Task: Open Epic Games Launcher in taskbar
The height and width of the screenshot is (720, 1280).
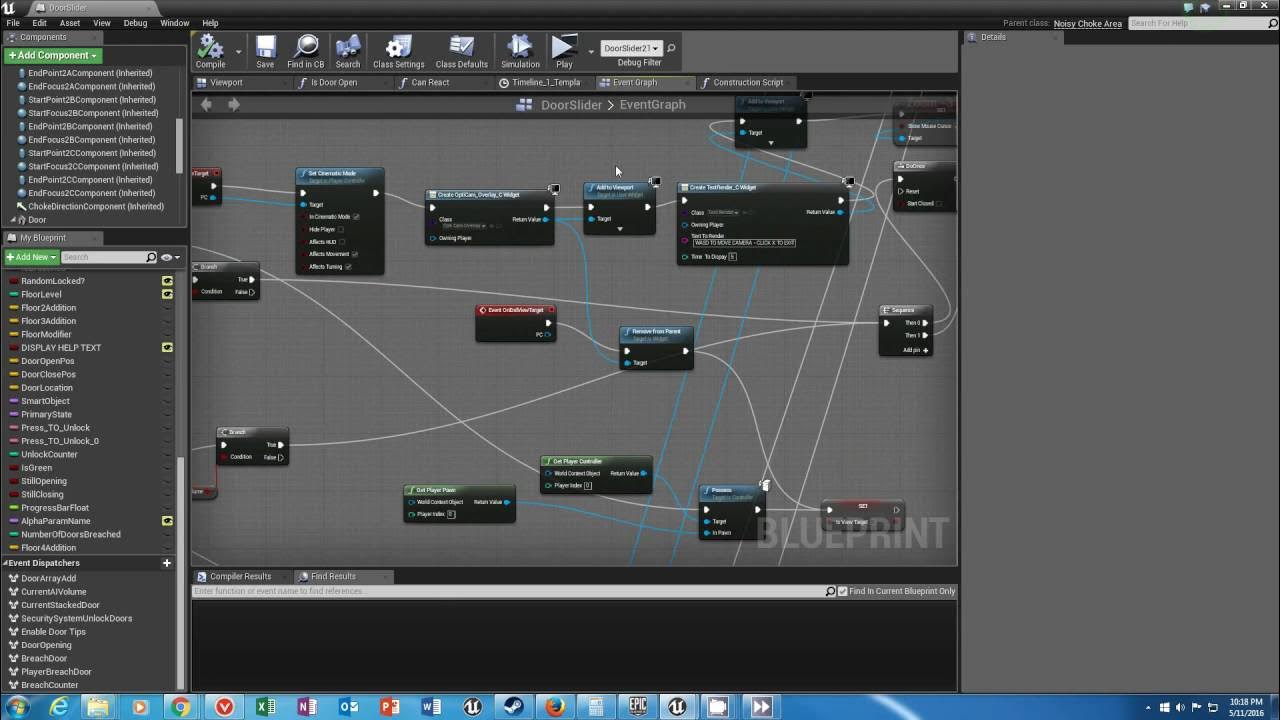Action: [638, 707]
